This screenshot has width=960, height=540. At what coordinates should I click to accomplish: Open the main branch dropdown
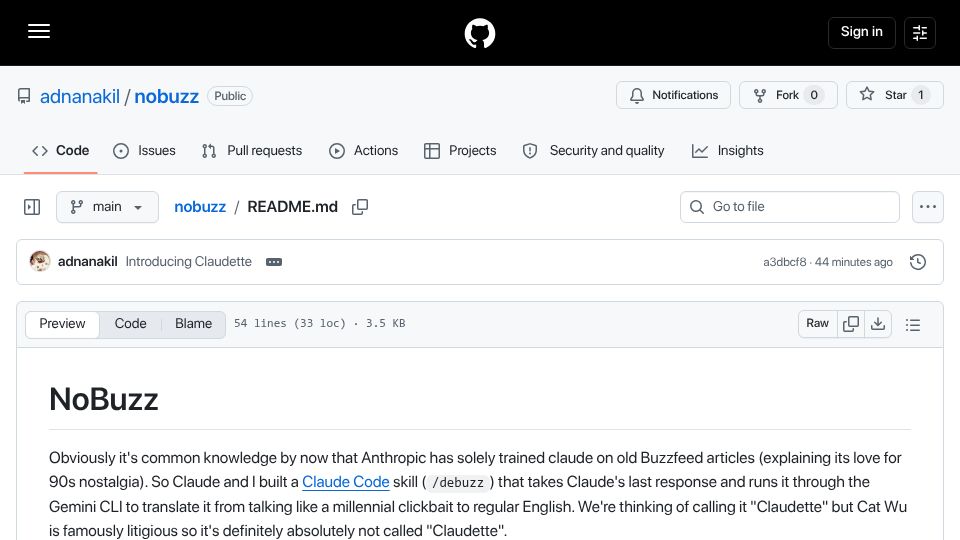[107, 207]
